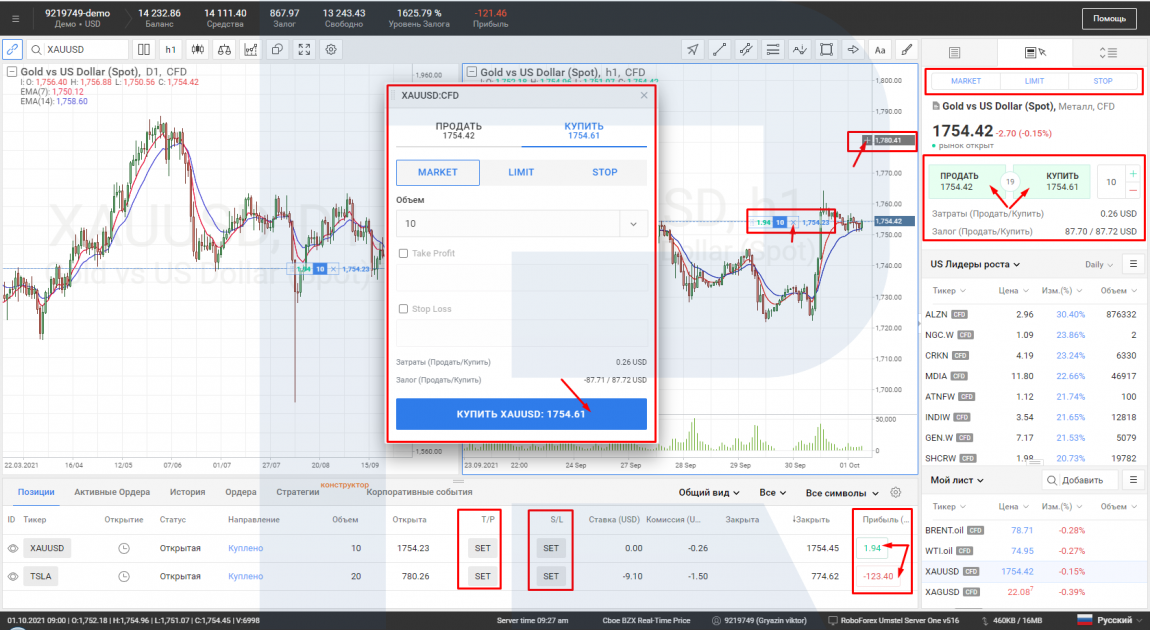Screen dimensions: 1150x630
Task: Open Русский language selector
Action: coord(1110,620)
